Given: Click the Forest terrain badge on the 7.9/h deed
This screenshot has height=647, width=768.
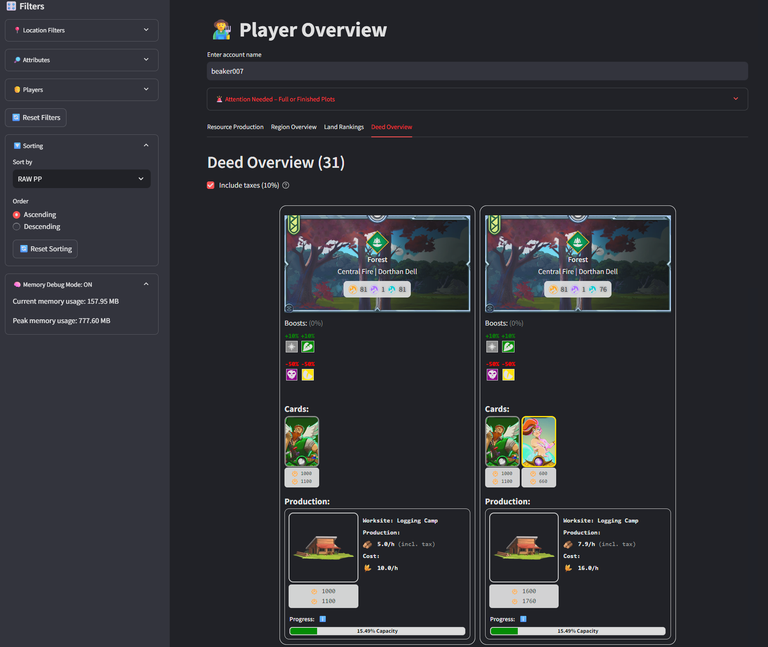Looking at the screenshot, I should 577,242.
